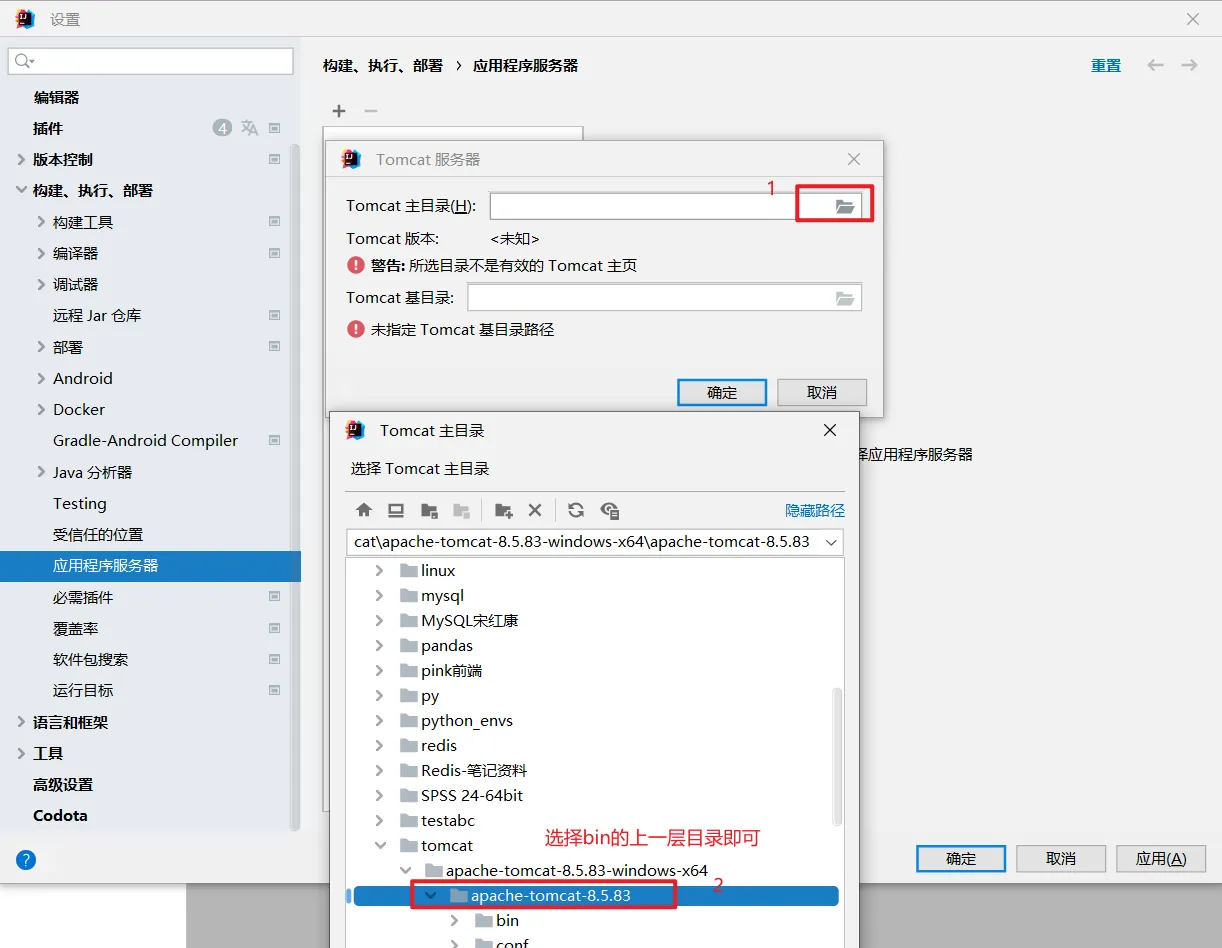Expand the 编译器 settings node
Image resolution: width=1222 pixels, height=948 pixels.
(x=41, y=253)
